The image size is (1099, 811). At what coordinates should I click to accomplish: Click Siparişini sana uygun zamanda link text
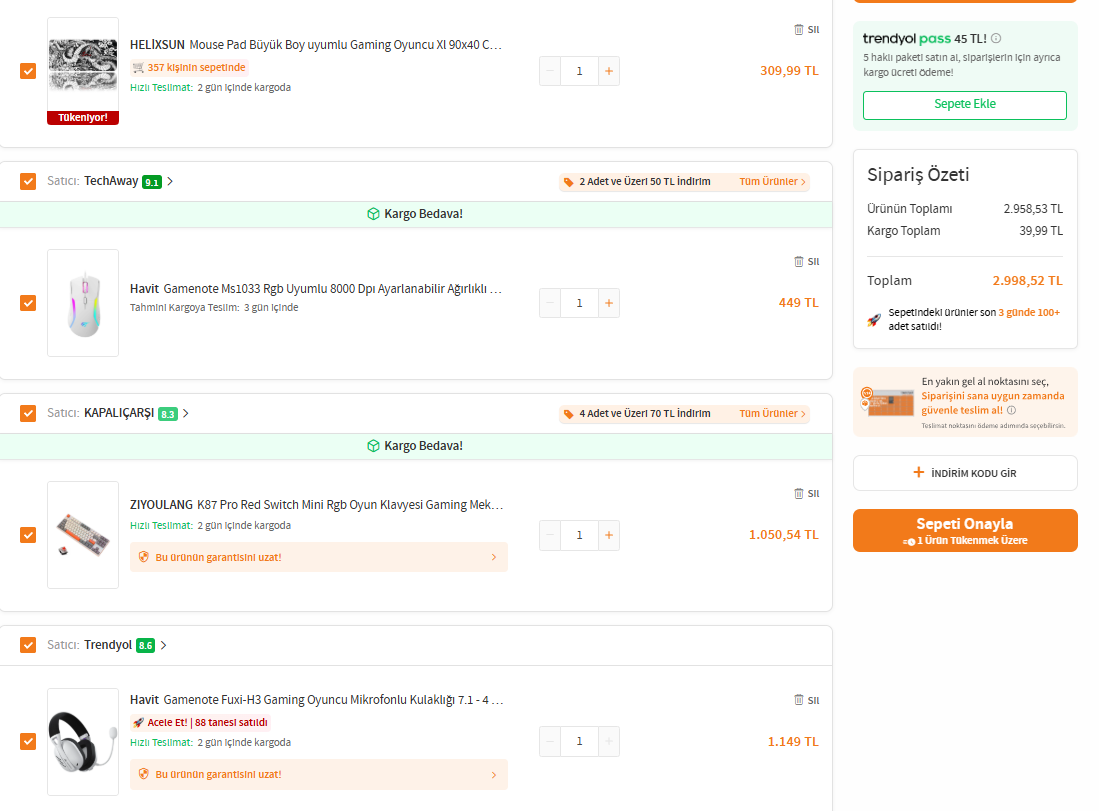pos(992,396)
